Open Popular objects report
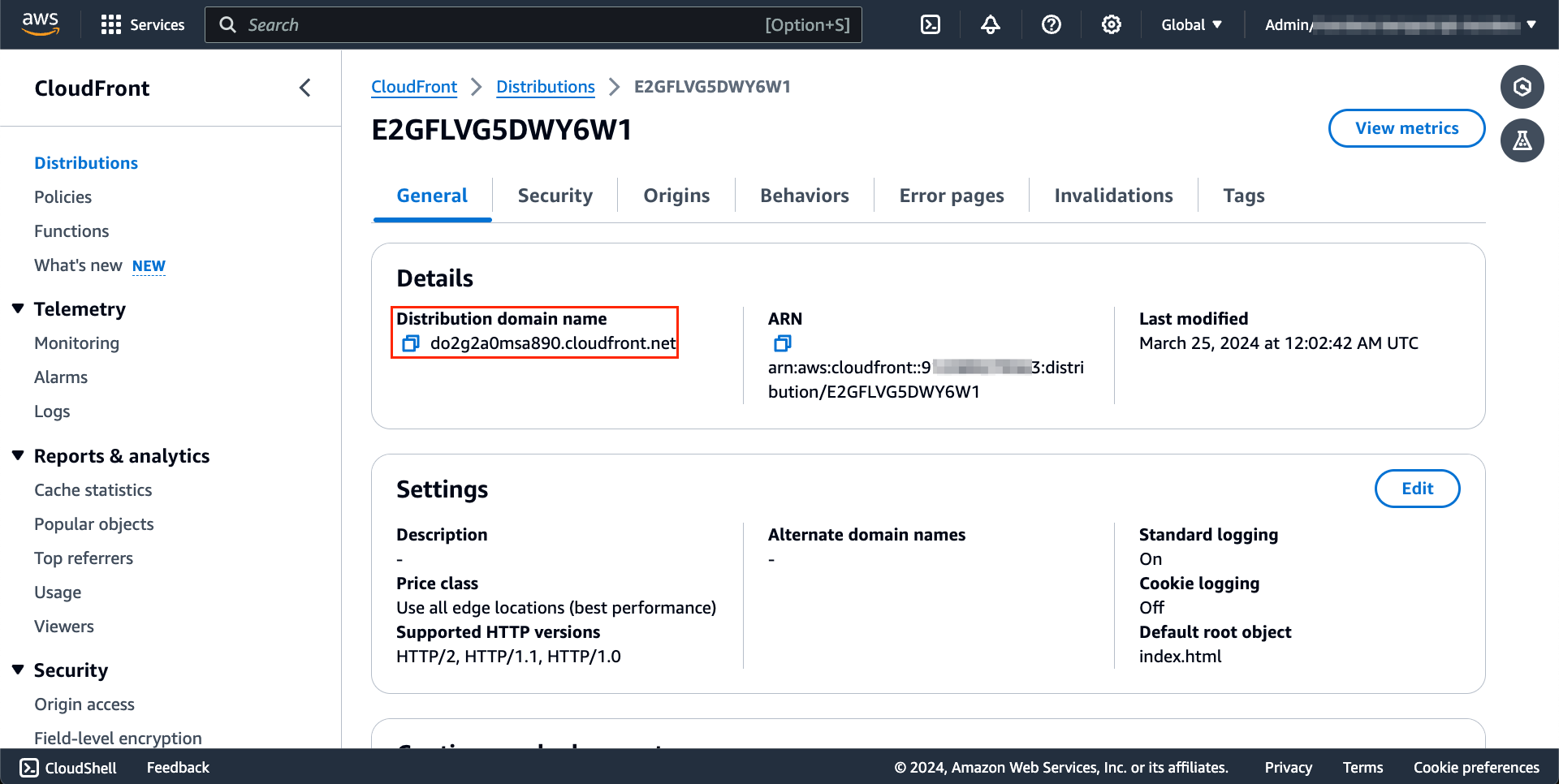Image resolution: width=1559 pixels, height=784 pixels. pos(94,524)
